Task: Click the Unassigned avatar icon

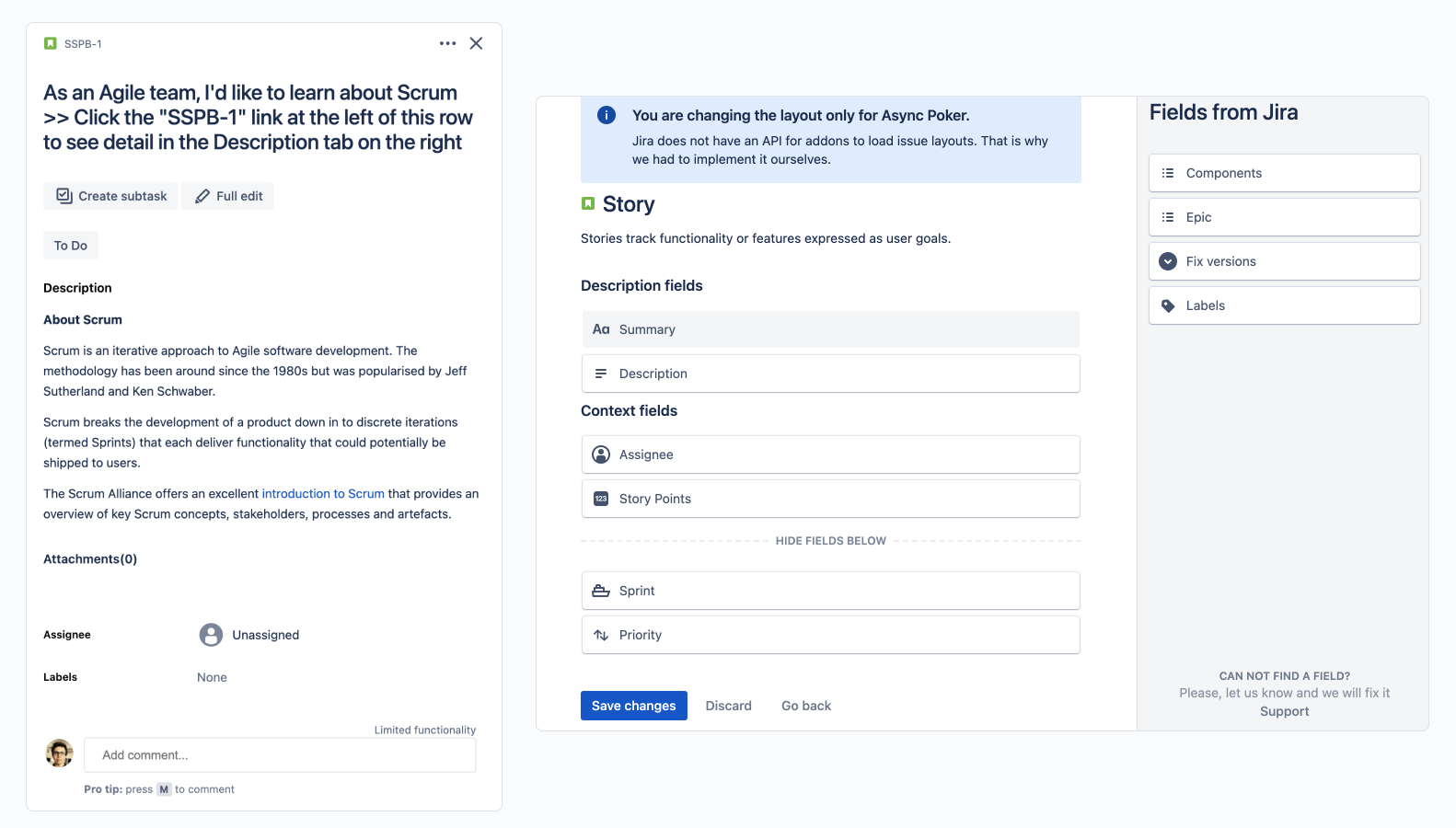Action: pyautogui.click(x=211, y=635)
